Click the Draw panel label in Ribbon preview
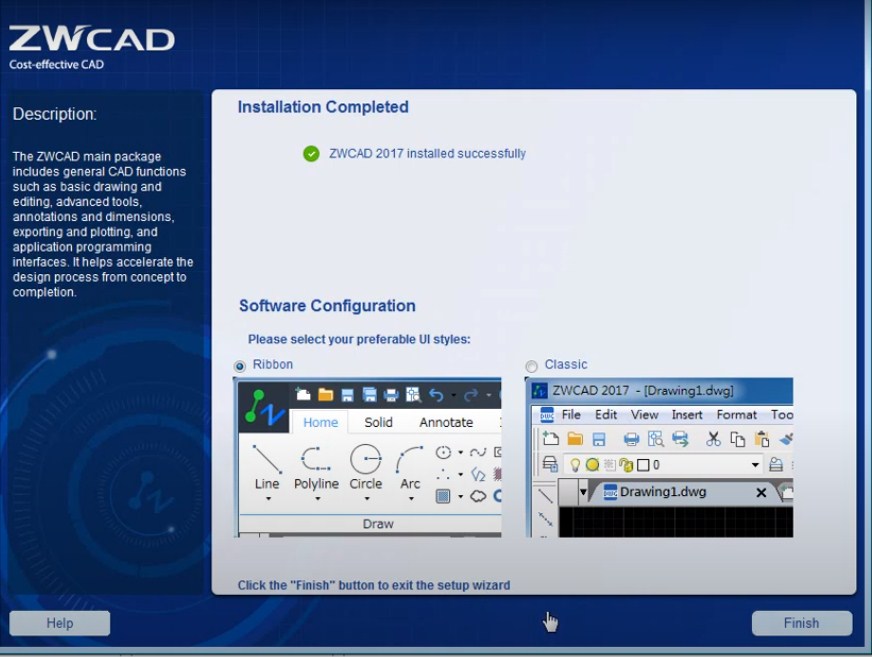 378,524
